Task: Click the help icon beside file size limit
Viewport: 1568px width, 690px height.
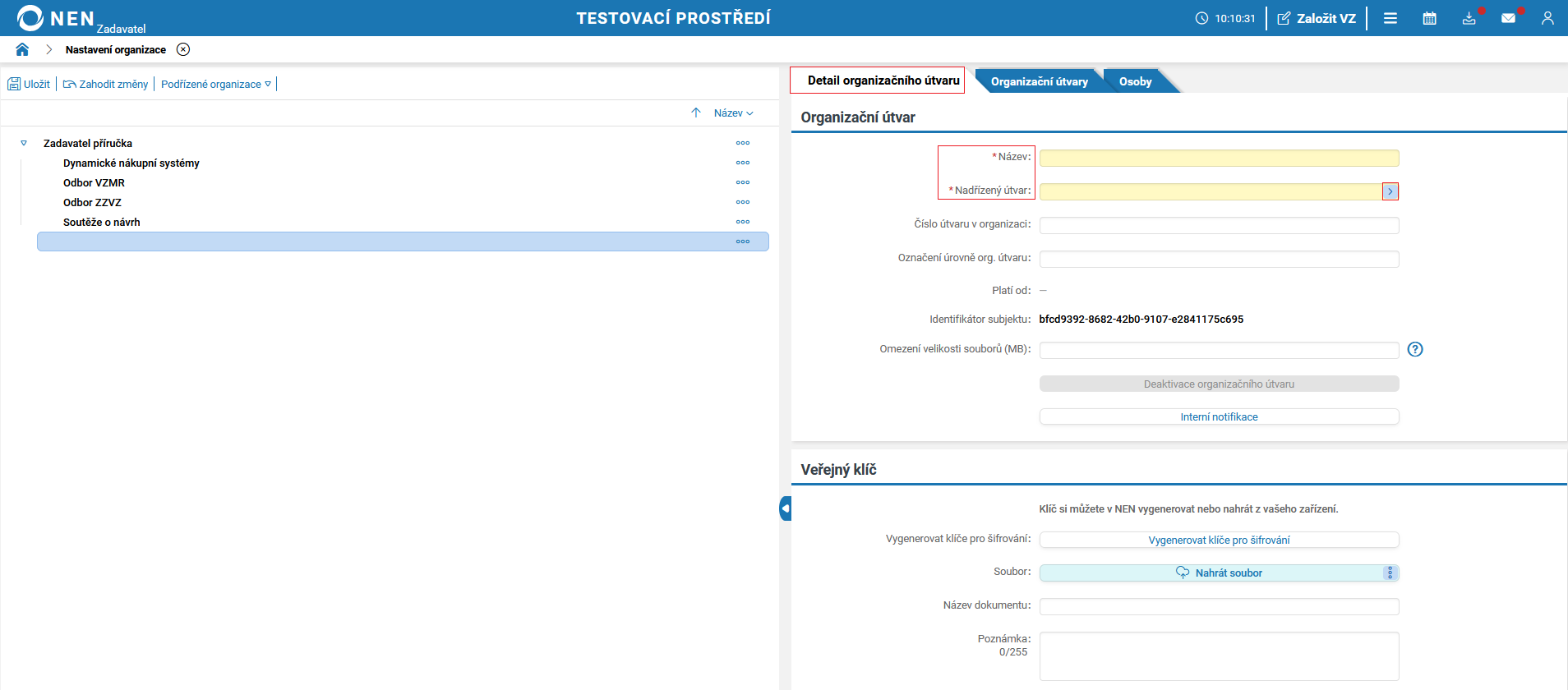Action: [x=1414, y=349]
